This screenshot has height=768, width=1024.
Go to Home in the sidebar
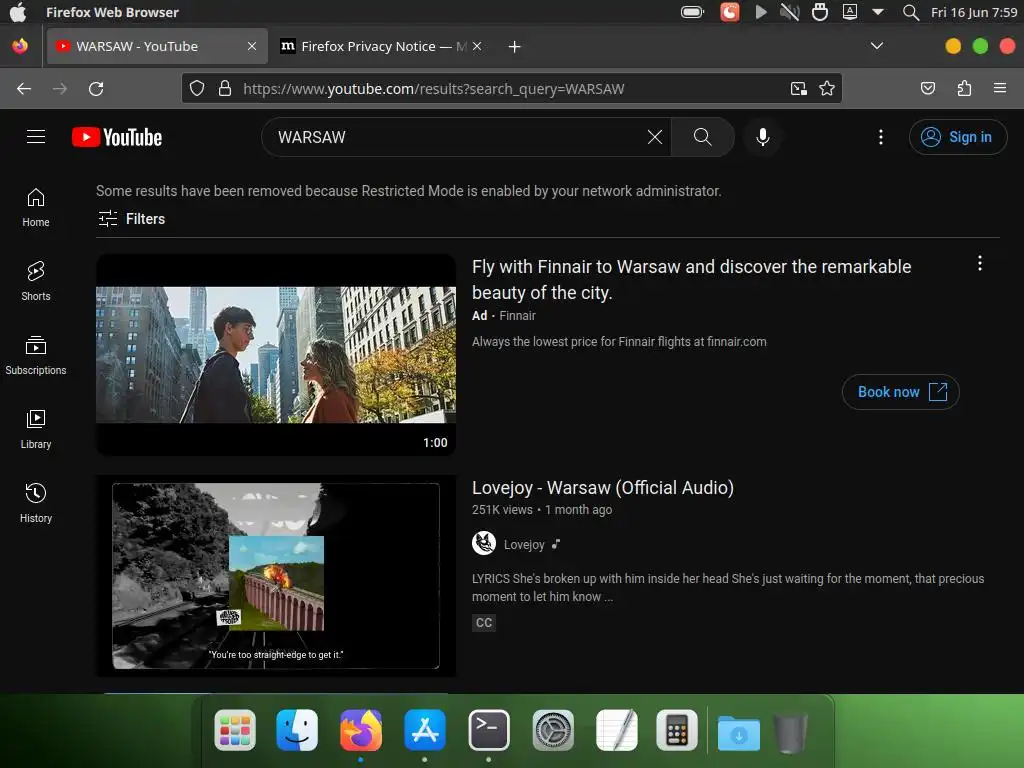tap(36, 208)
